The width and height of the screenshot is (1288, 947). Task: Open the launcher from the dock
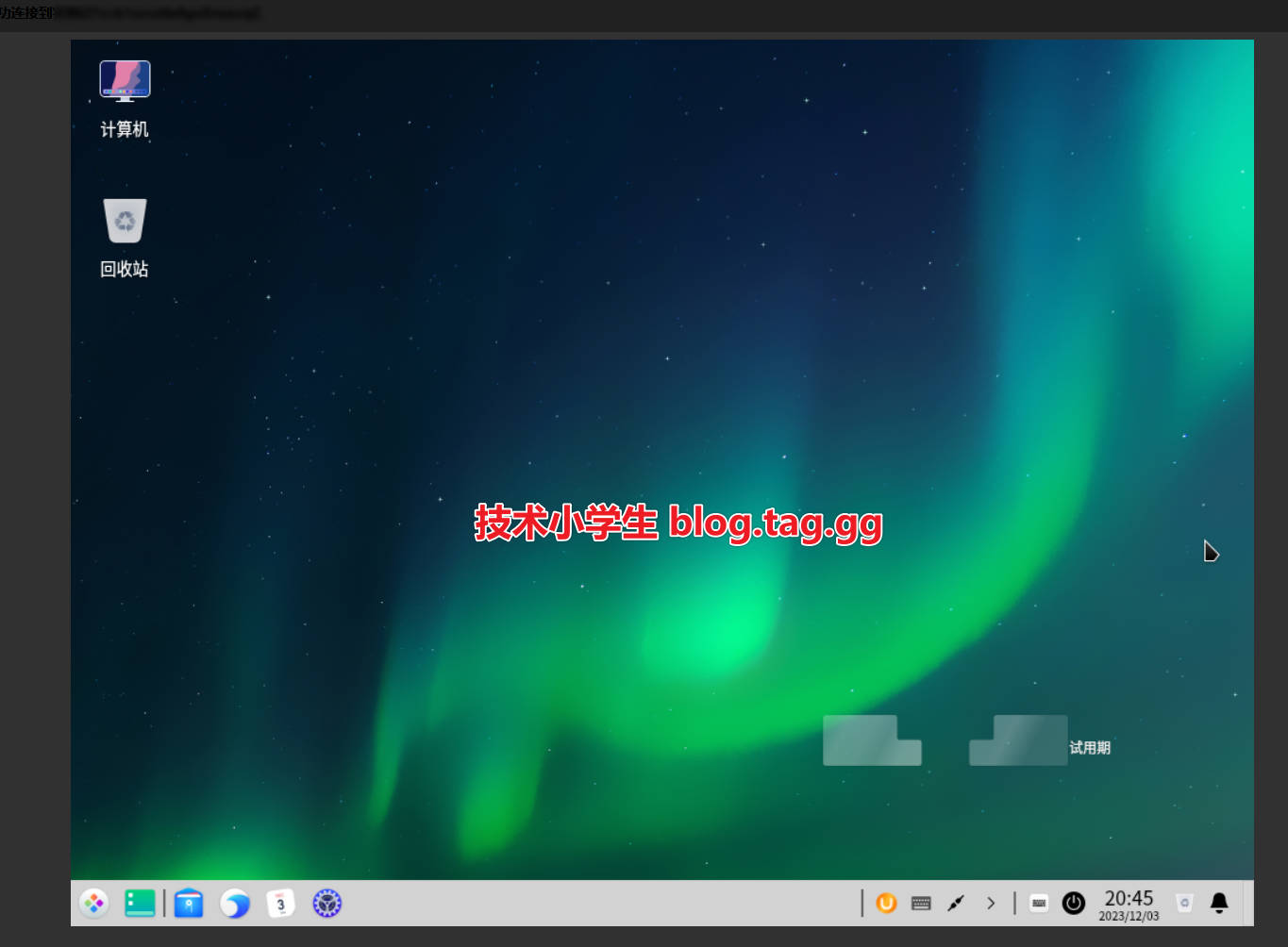pos(94,904)
